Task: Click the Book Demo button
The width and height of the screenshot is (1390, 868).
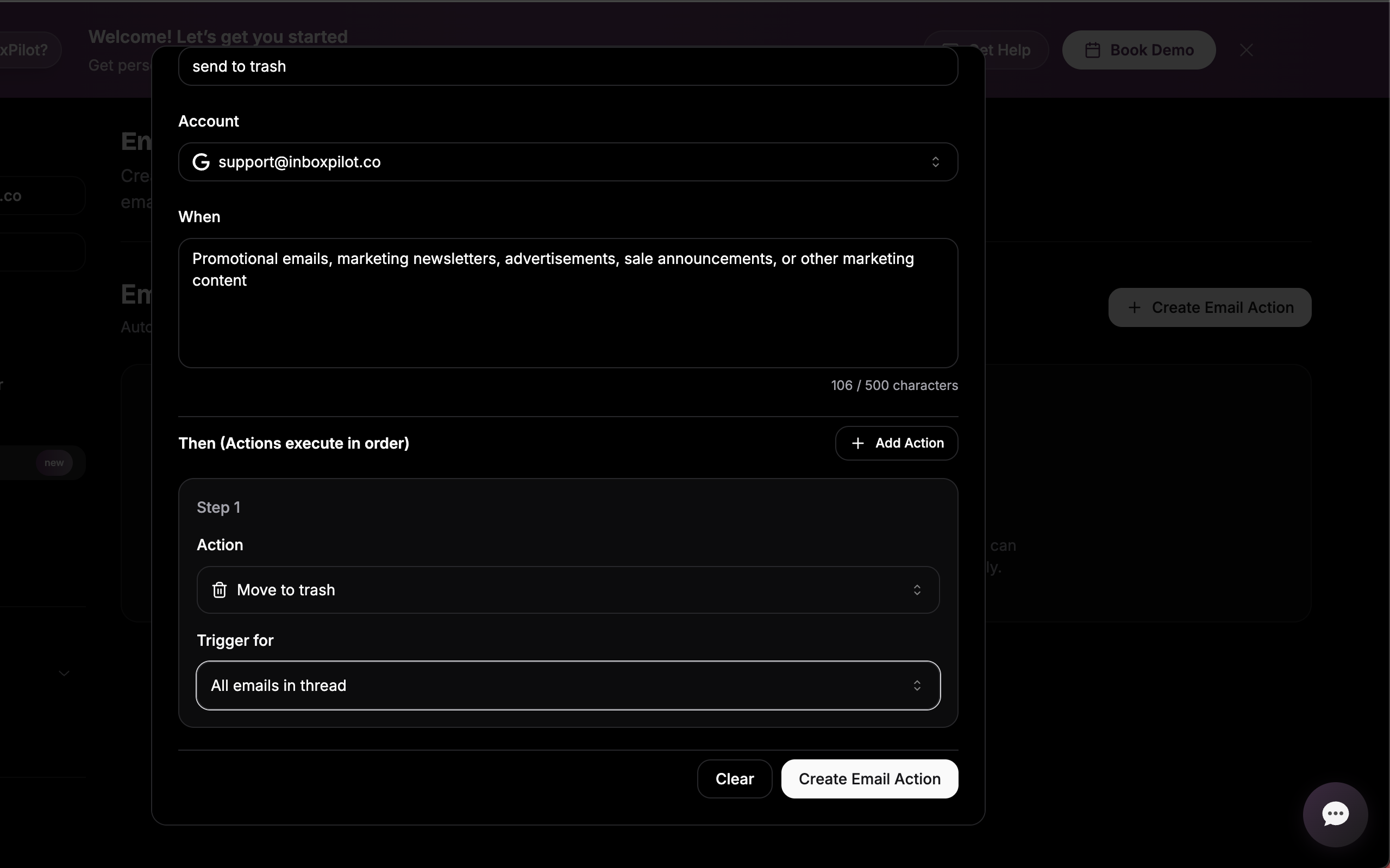Action: [x=1138, y=51]
